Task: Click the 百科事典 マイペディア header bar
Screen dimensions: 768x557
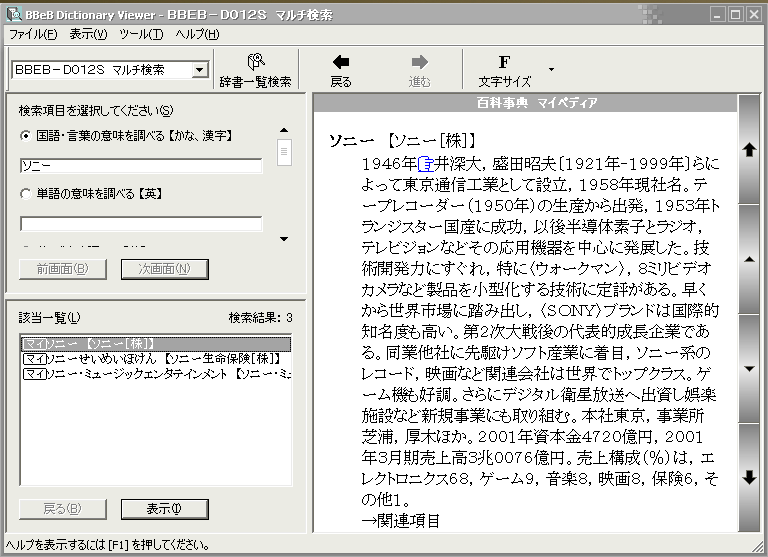Action: tap(525, 103)
